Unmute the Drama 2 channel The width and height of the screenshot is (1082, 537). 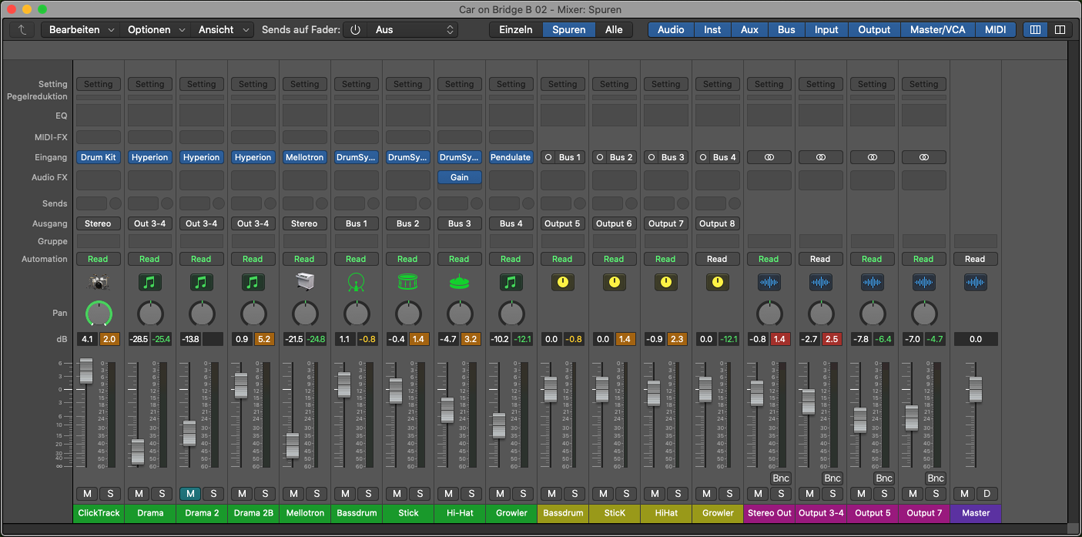pyautogui.click(x=190, y=494)
